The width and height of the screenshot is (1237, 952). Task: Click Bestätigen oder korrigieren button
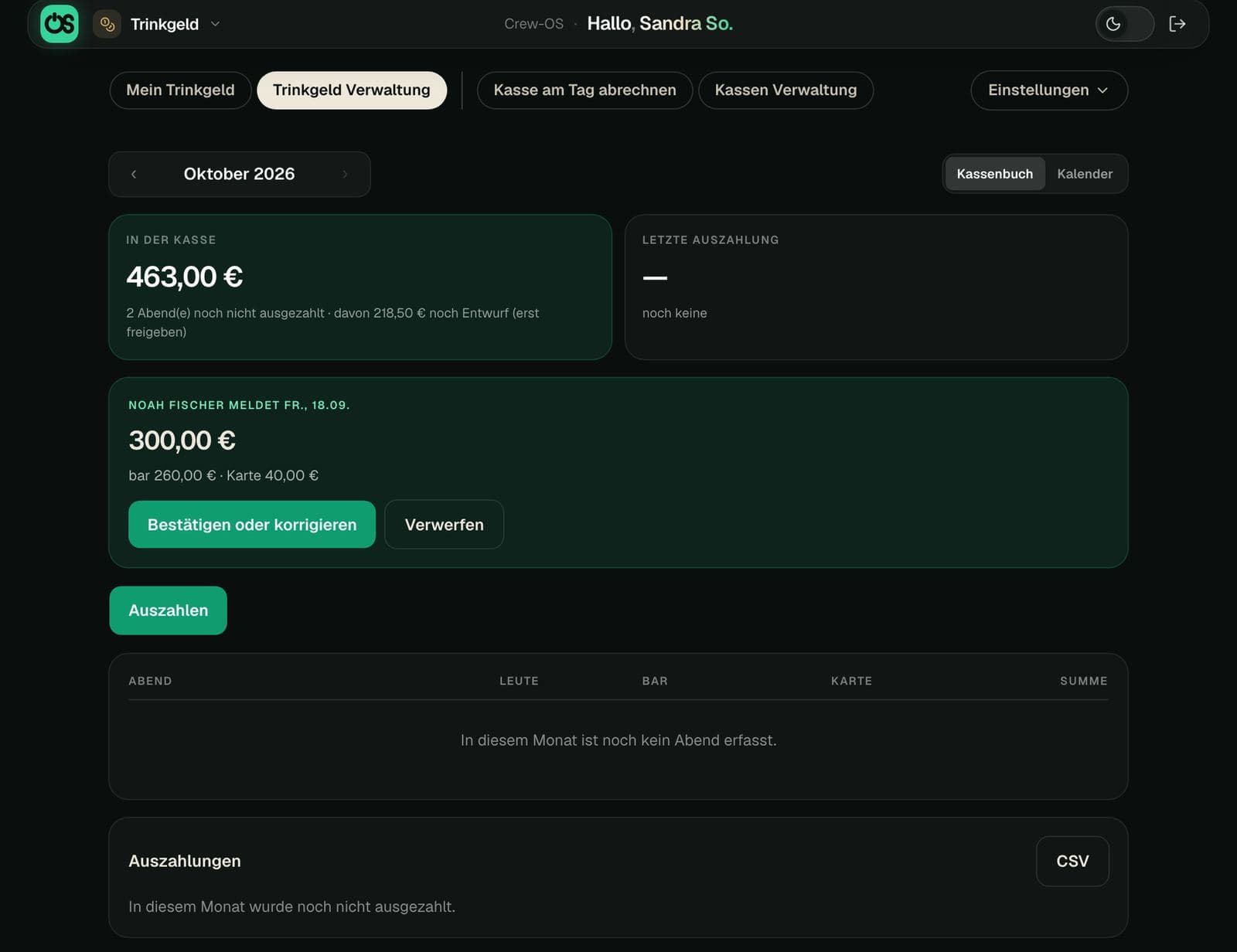pyautogui.click(x=252, y=525)
